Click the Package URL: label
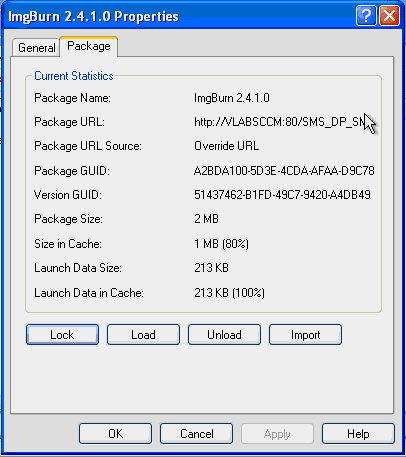This screenshot has height=457, width=406. click(x=69, y=122)
